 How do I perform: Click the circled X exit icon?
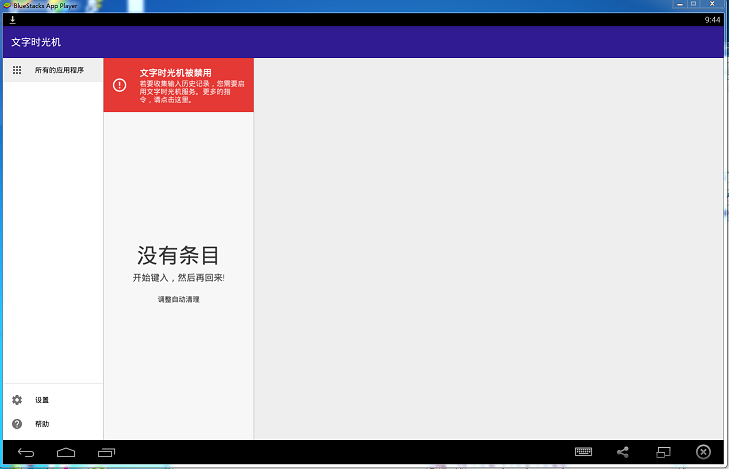[702, 452]
